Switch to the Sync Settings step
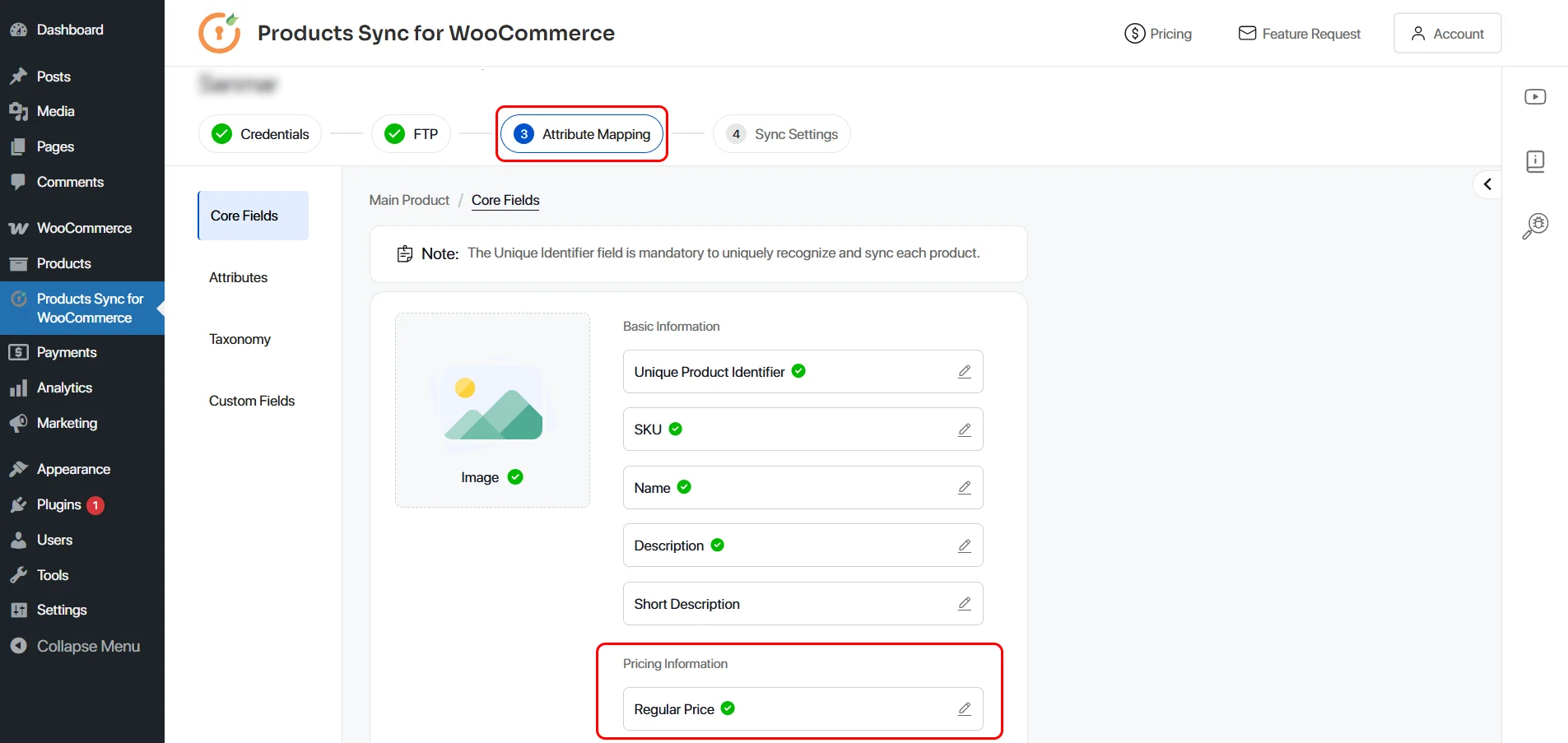The image size is (1568, 743). [781, 133]
